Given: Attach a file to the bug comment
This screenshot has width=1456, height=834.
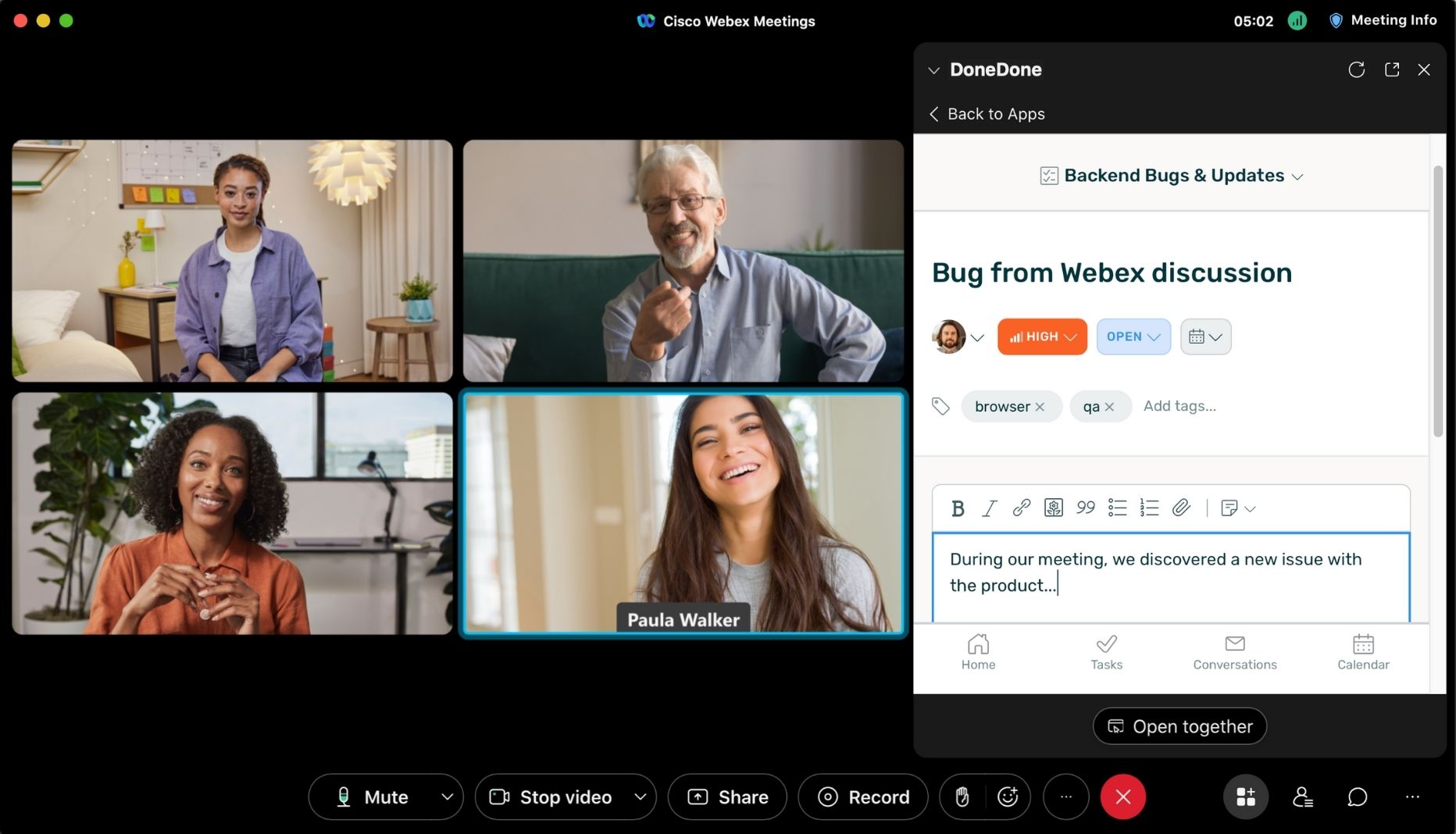Looking at the screenshot, I should click(1181, 508).
